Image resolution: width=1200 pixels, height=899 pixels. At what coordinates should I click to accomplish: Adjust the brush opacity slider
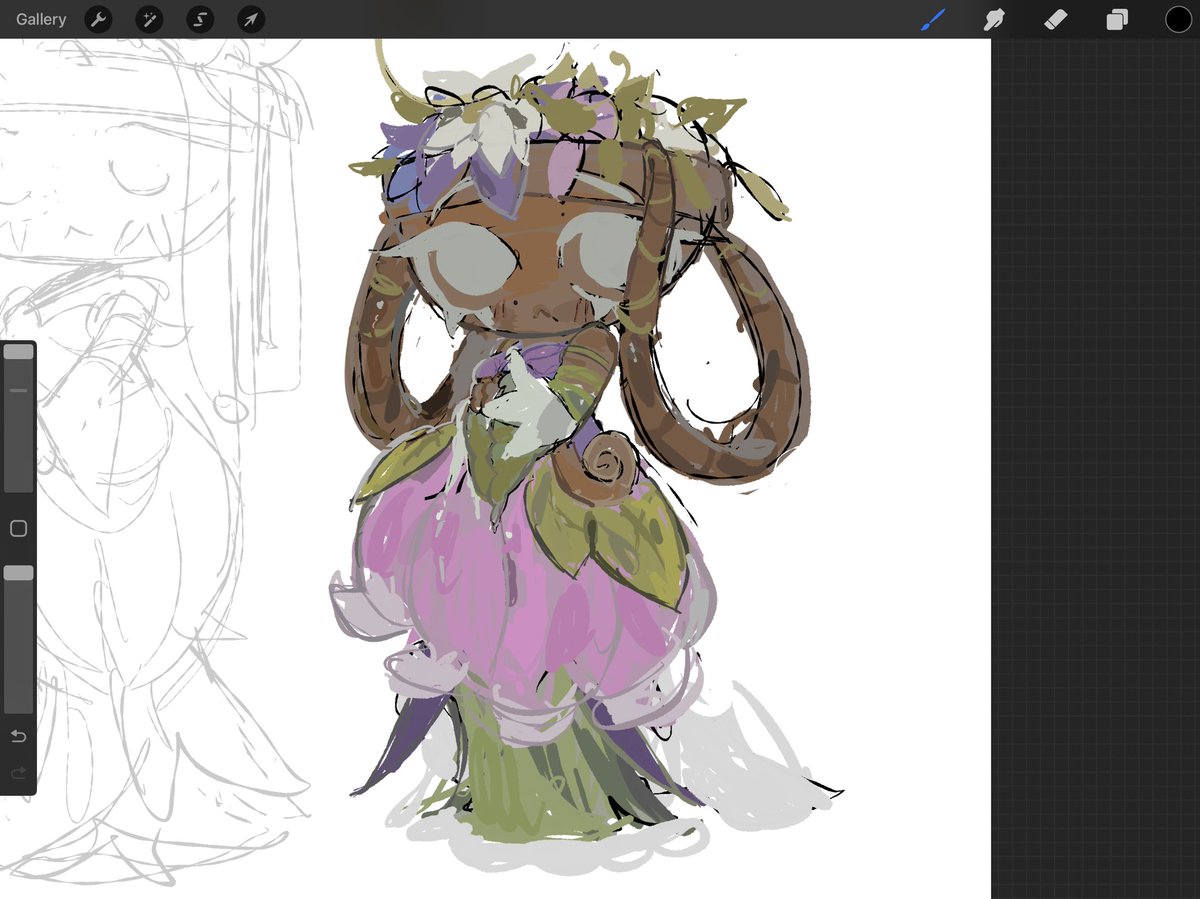coord(18,639)
